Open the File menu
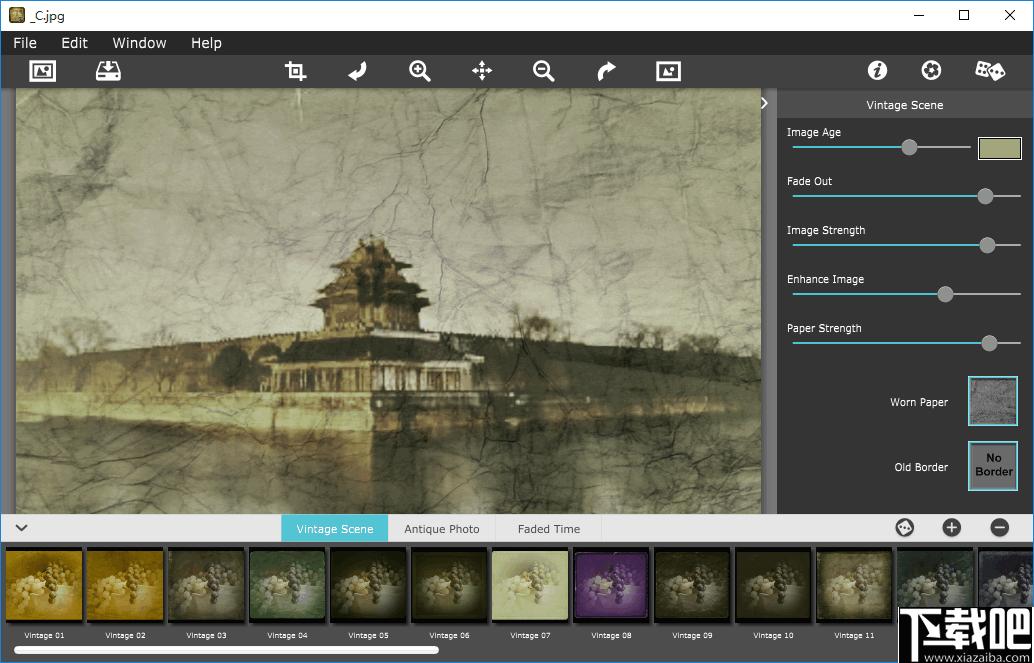The height and width of the screenshot is (663, 1034). [x=25, y=43]
